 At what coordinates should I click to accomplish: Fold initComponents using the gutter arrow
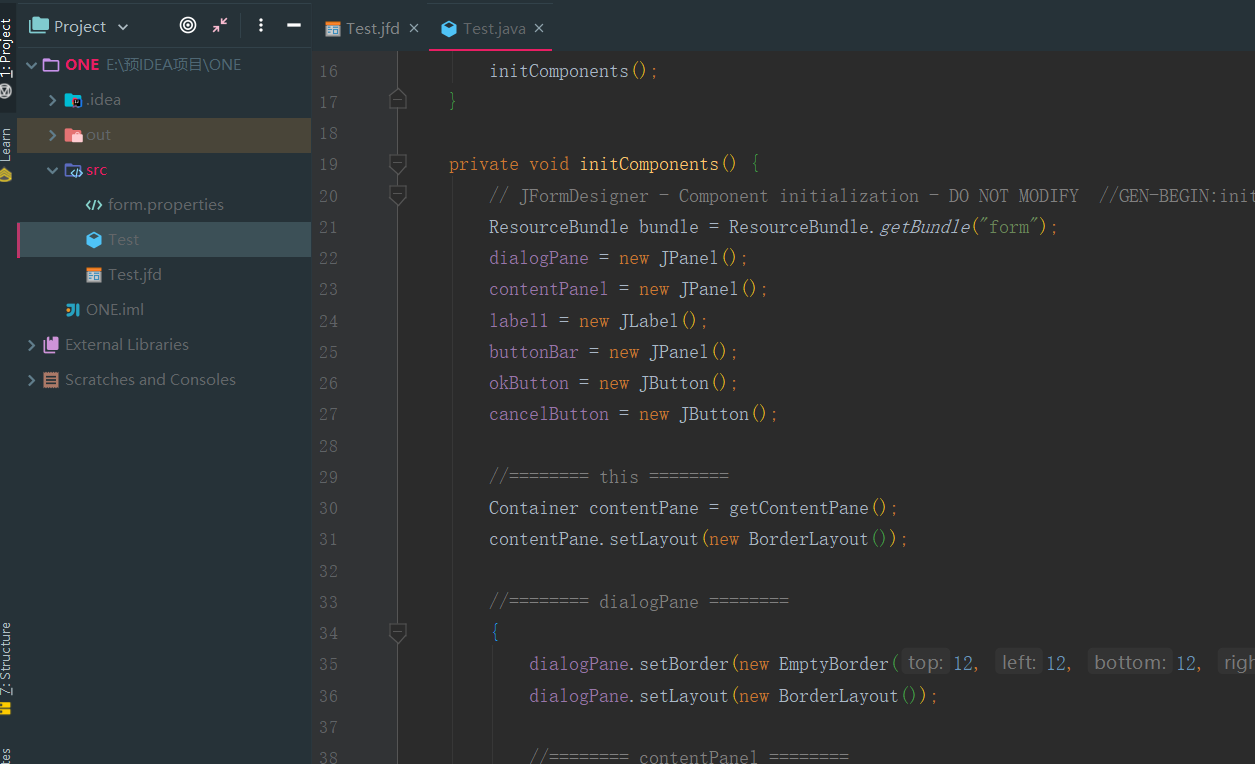397,163
